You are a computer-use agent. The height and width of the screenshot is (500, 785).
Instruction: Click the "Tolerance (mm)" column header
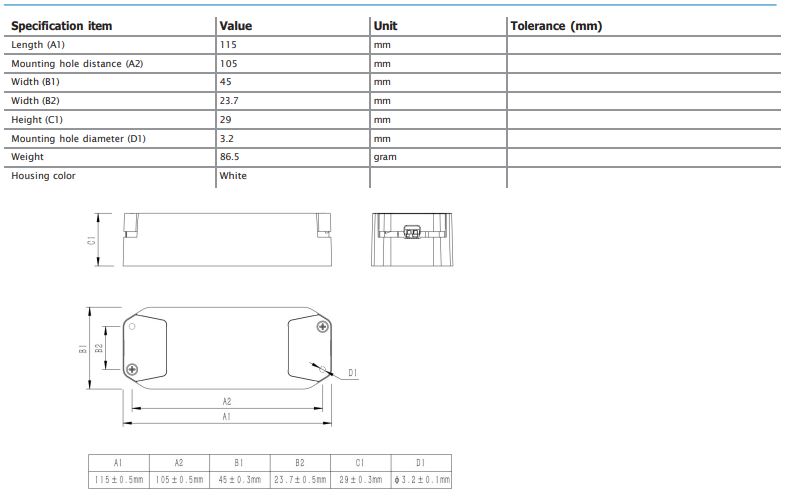pos(556,26)
